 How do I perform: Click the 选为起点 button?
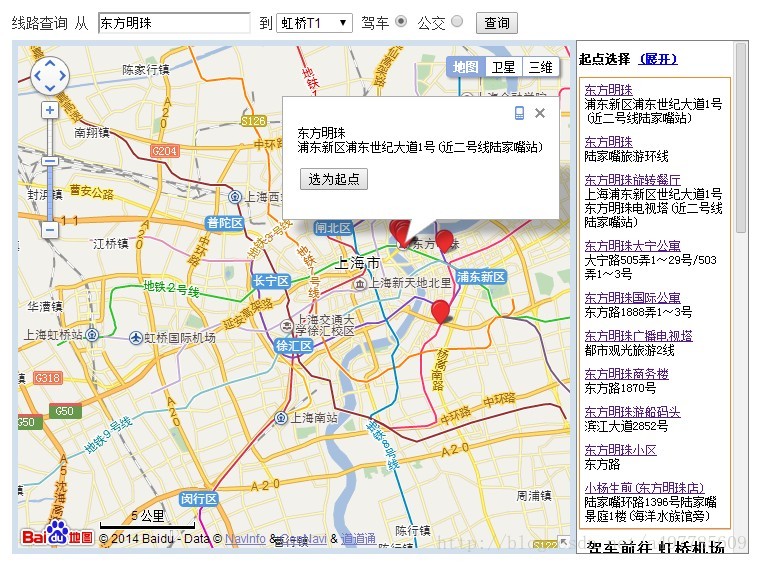tap(334, 179)
